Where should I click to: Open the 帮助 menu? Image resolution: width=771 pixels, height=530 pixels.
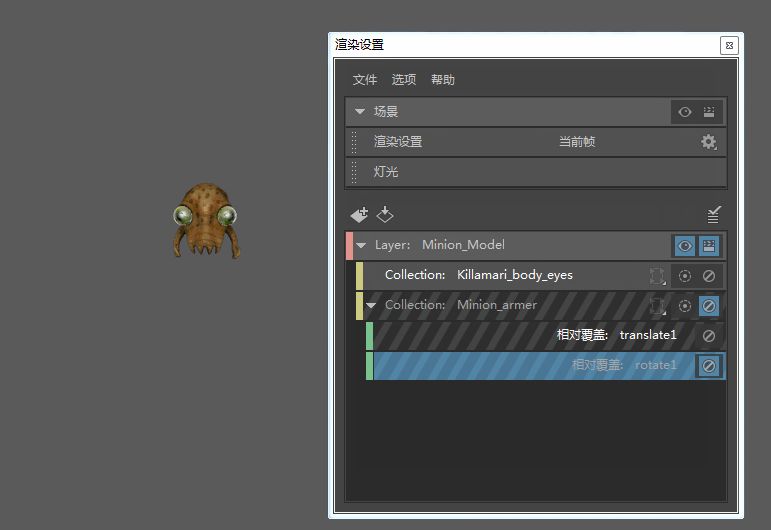pyautogui.click(x=443, y=80)
